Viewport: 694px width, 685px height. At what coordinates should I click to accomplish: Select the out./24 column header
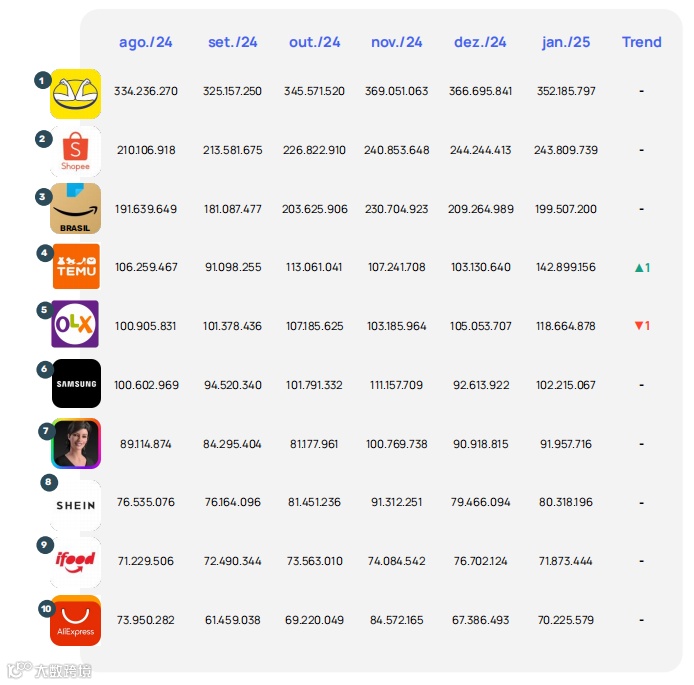pyautogui.click(x=315, y=42)
